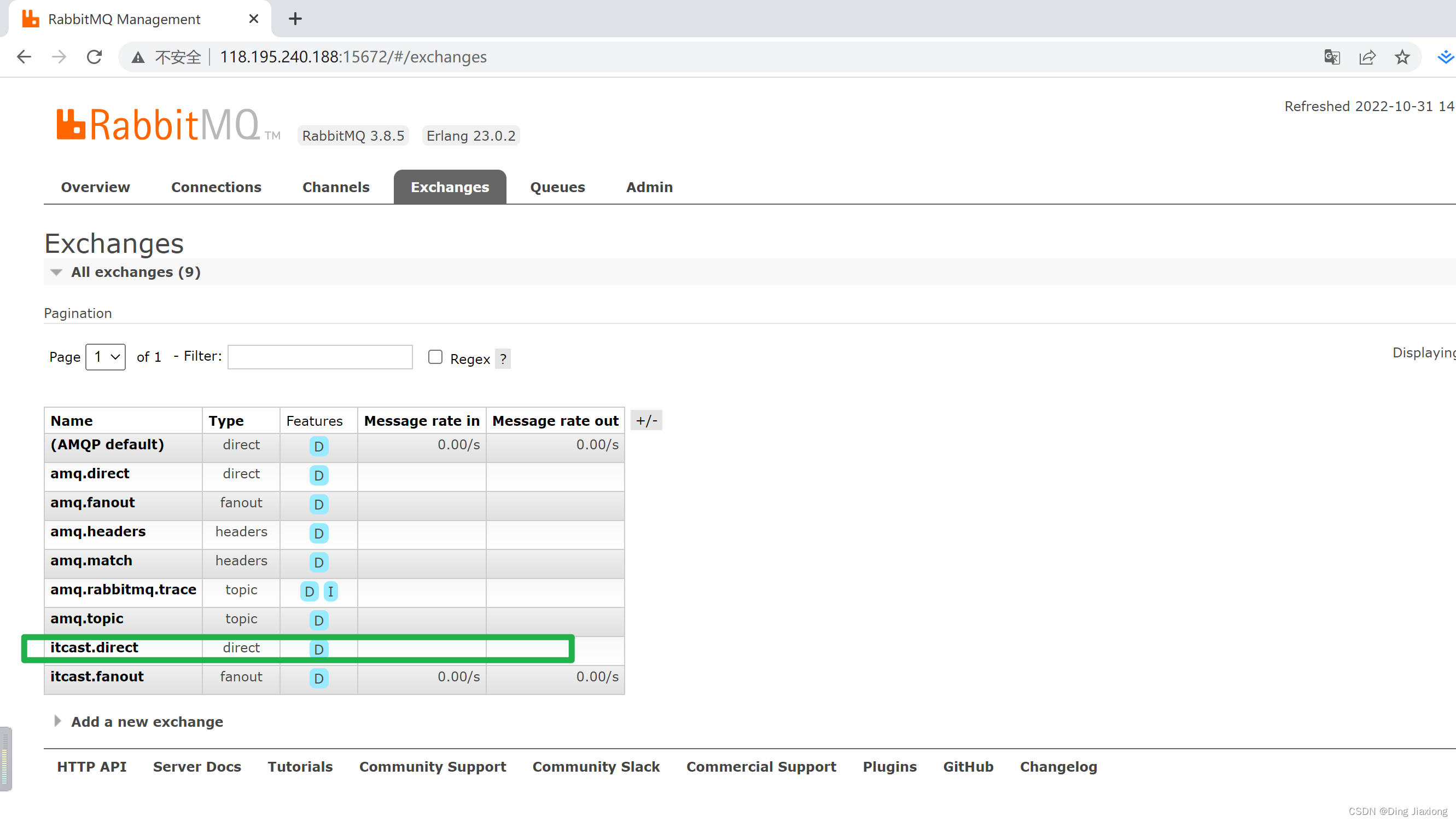This screenshot has width=1456, height=822.
Task: Open the HTTP API footer link
Action: coord(91,767)
